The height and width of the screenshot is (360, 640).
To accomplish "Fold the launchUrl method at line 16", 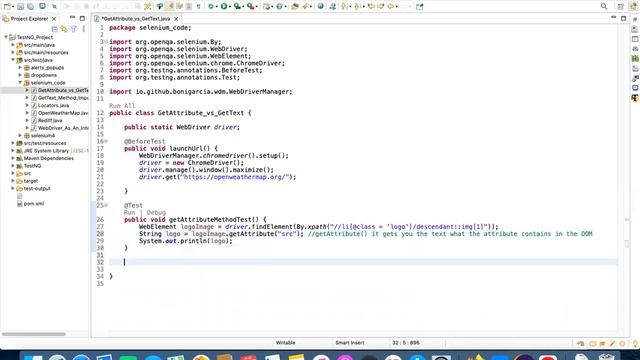I will coord(106,141).
